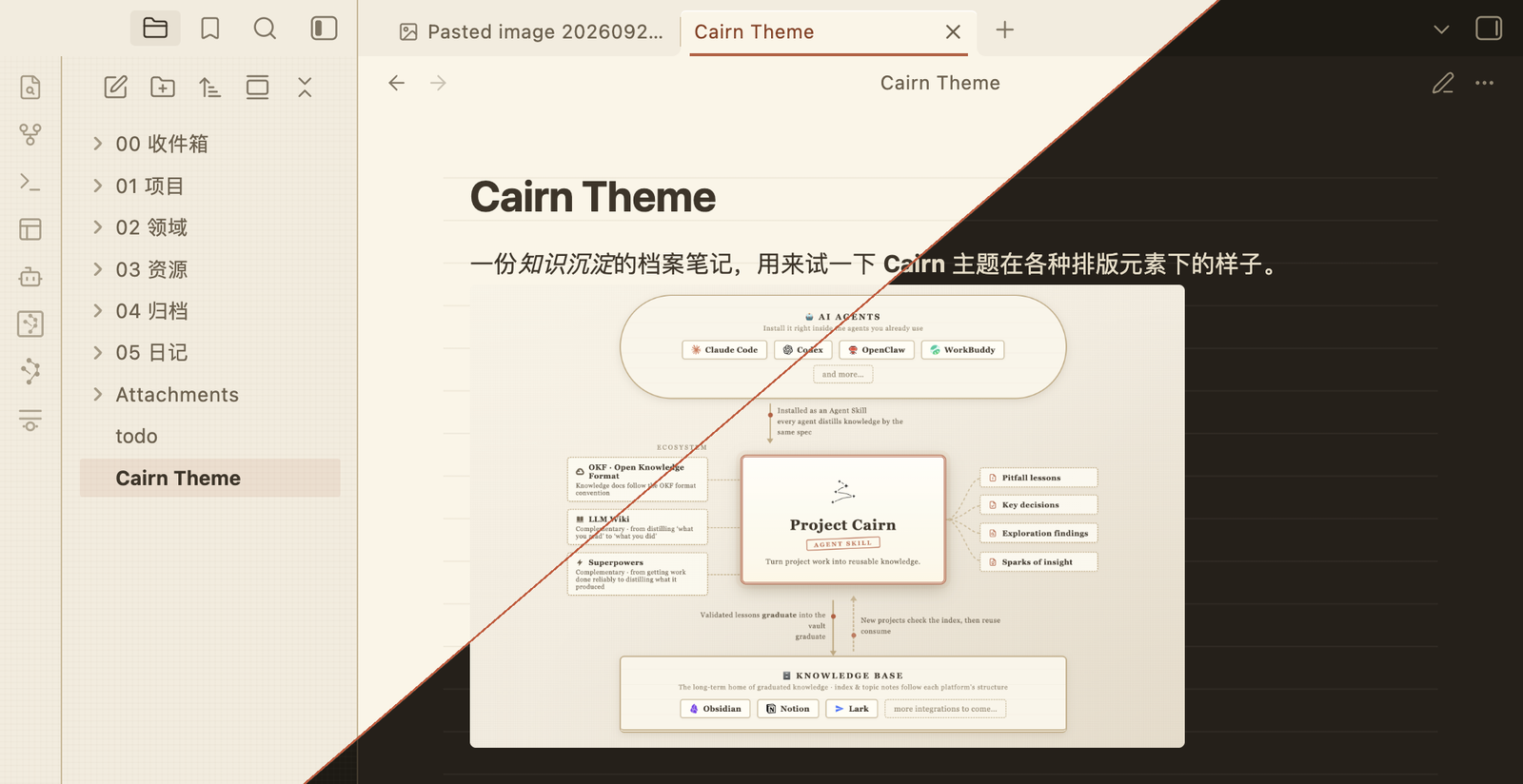This screenshot has height=784, width=1523.
Task: Open the tab list dropdown arrow
Action: click(x=1441, y=29)
